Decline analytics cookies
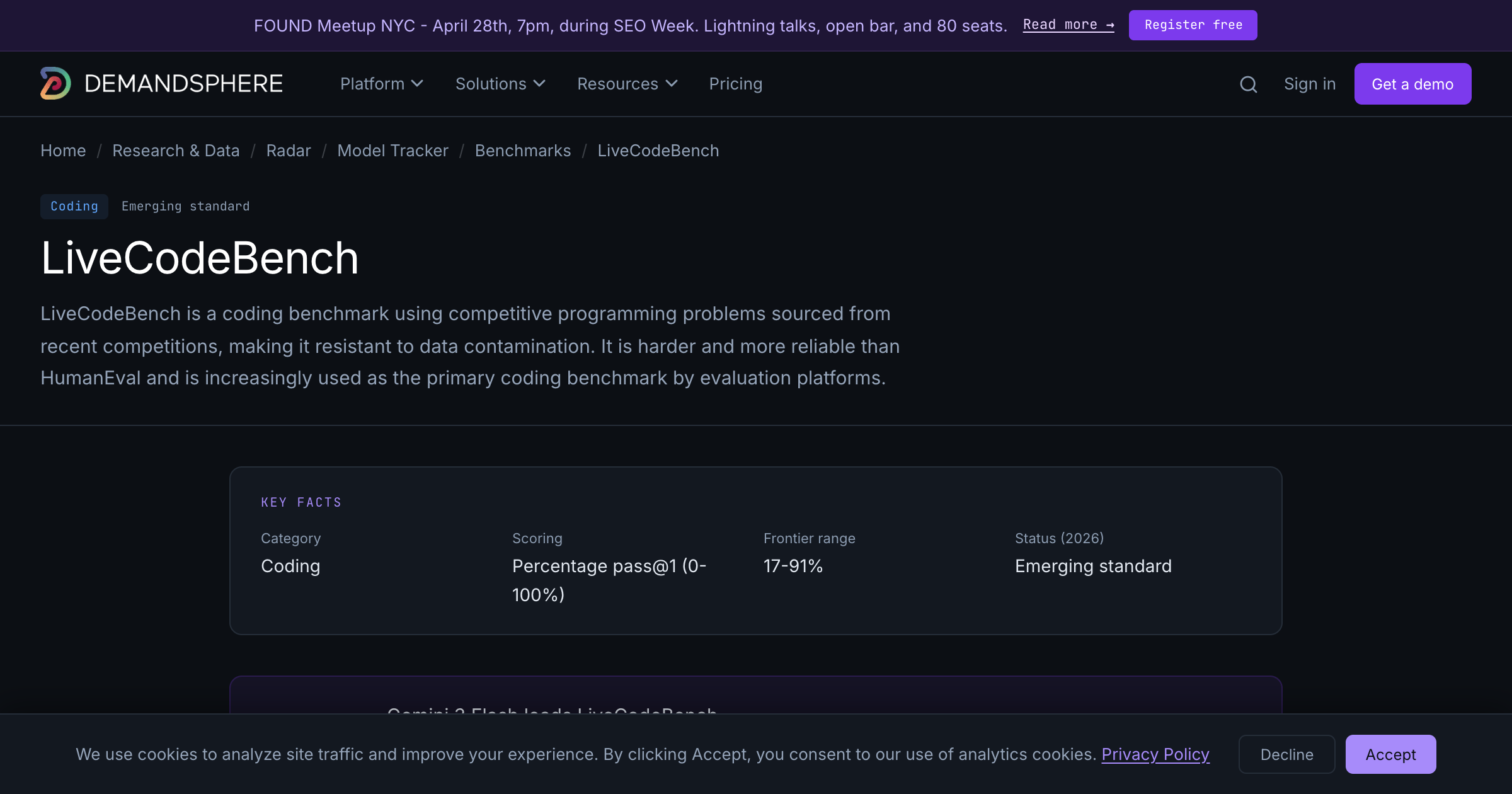This screenshot has height=794, width=1512. click(x=1286, y=754)
